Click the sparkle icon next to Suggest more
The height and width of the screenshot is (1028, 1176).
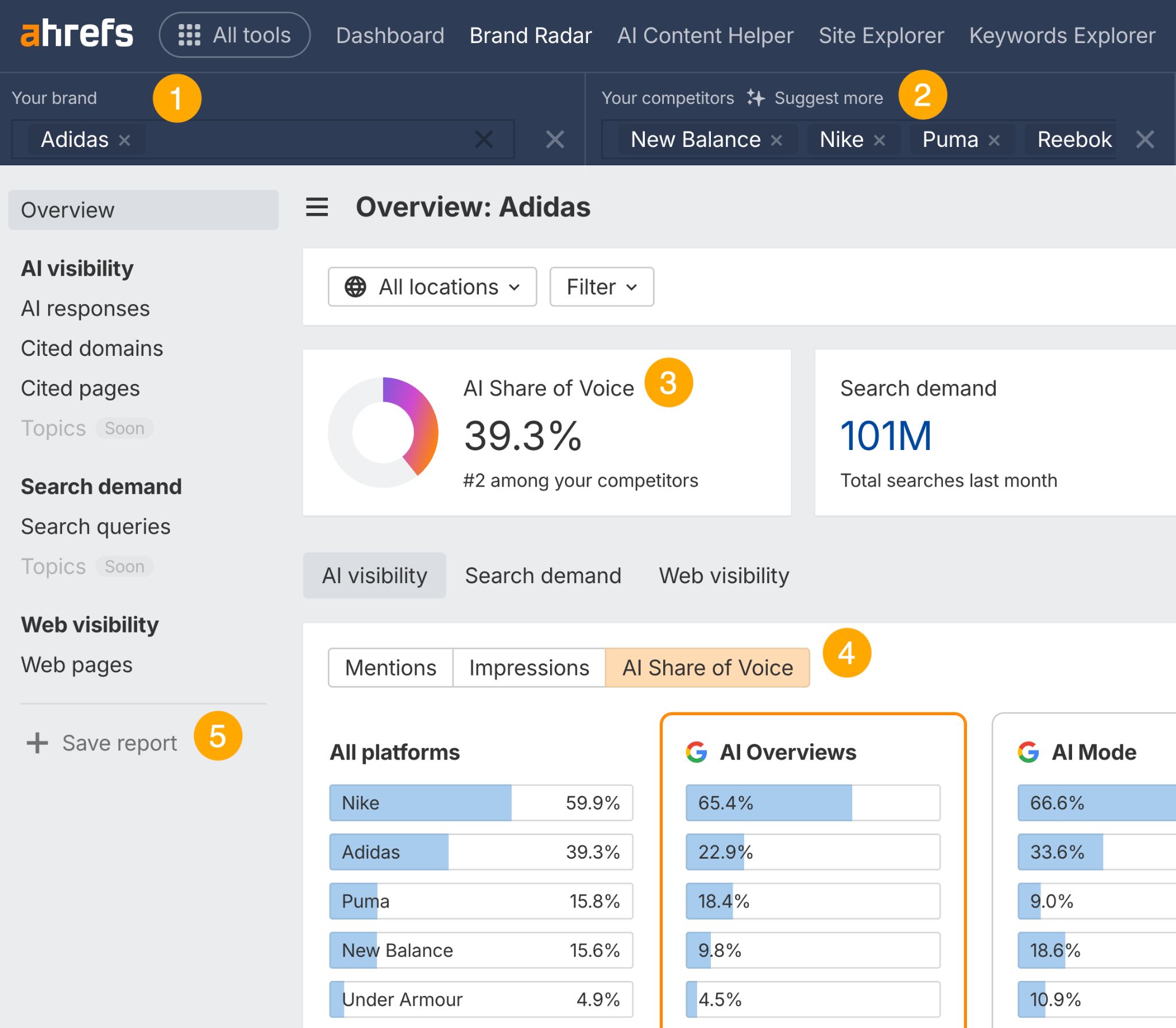click(x=755, y=98)
